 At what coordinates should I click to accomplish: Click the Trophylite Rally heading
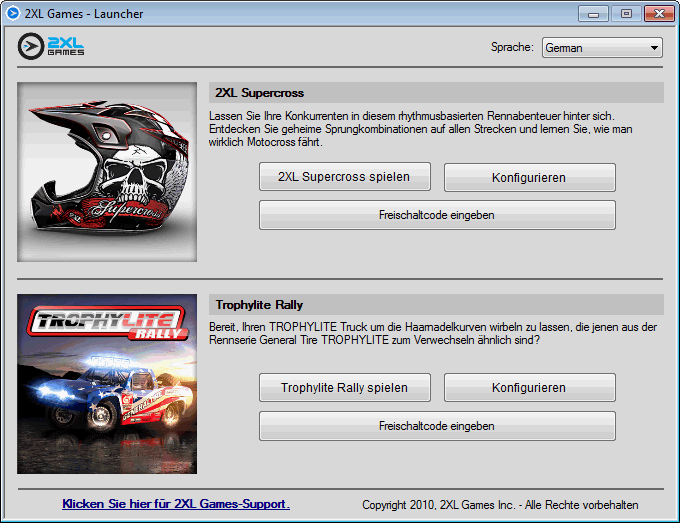(x=259, y=305)
